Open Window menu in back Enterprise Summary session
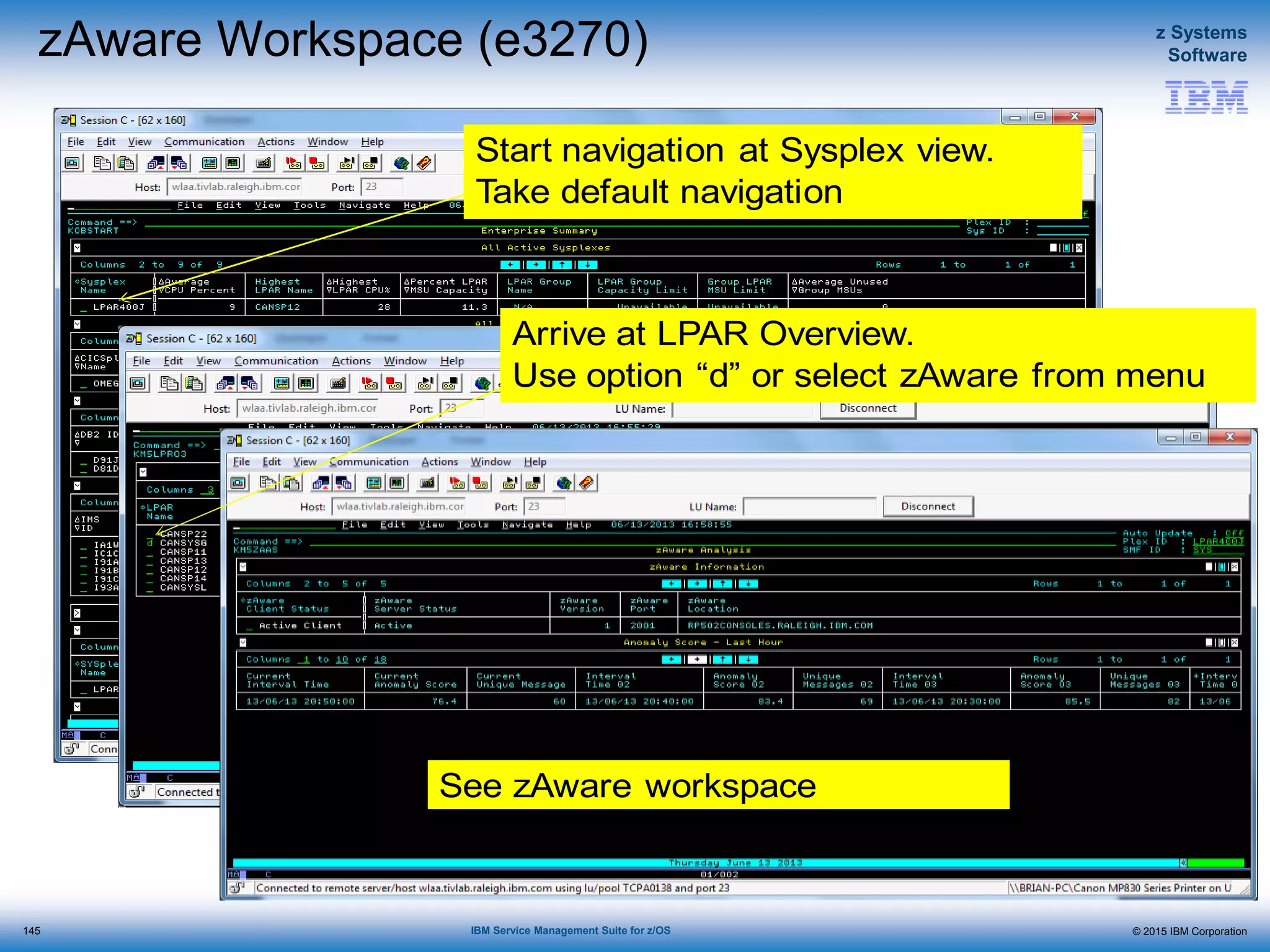 (x=327, y=142)
